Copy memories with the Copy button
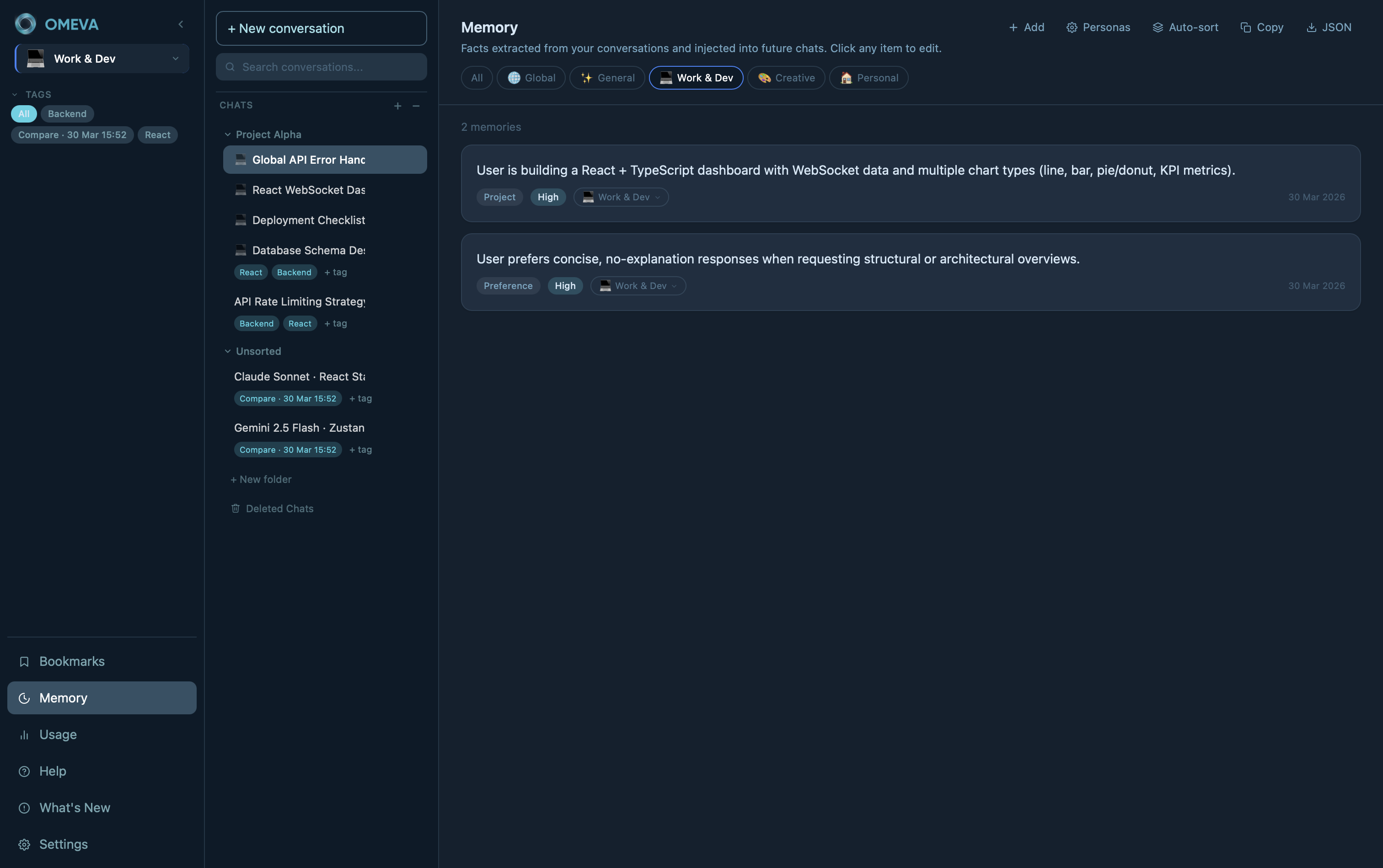This screenshot has width=1383, height=868. pyautogui.click(x=1261, y=27)
